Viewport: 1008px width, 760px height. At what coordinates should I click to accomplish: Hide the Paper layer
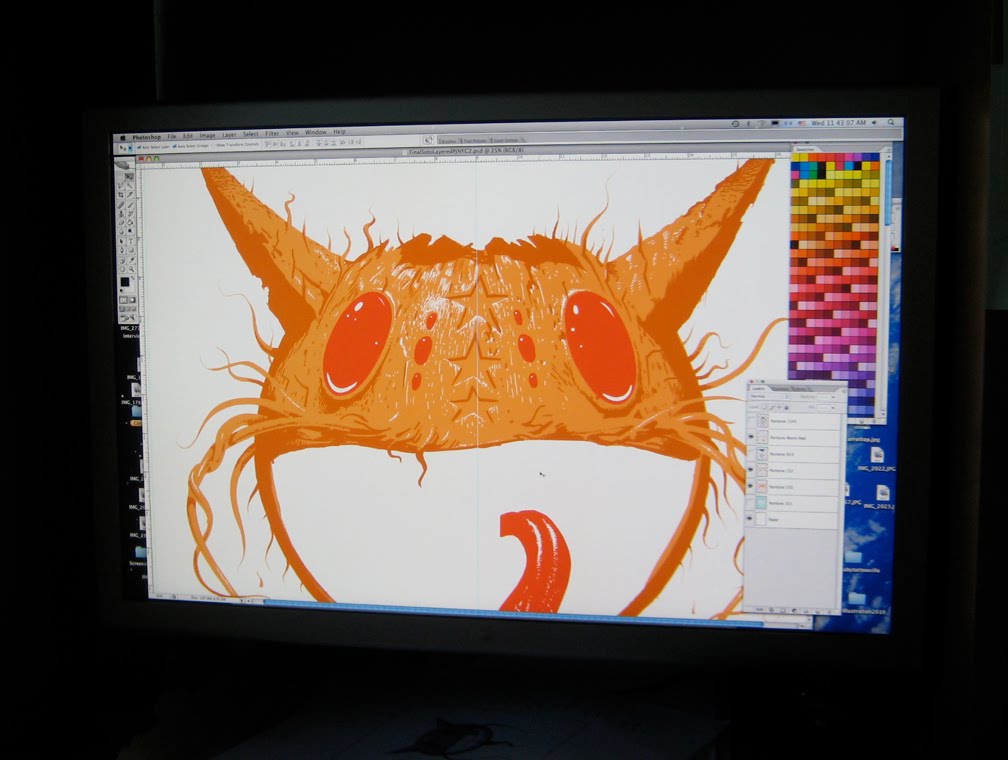click(751, 520)
